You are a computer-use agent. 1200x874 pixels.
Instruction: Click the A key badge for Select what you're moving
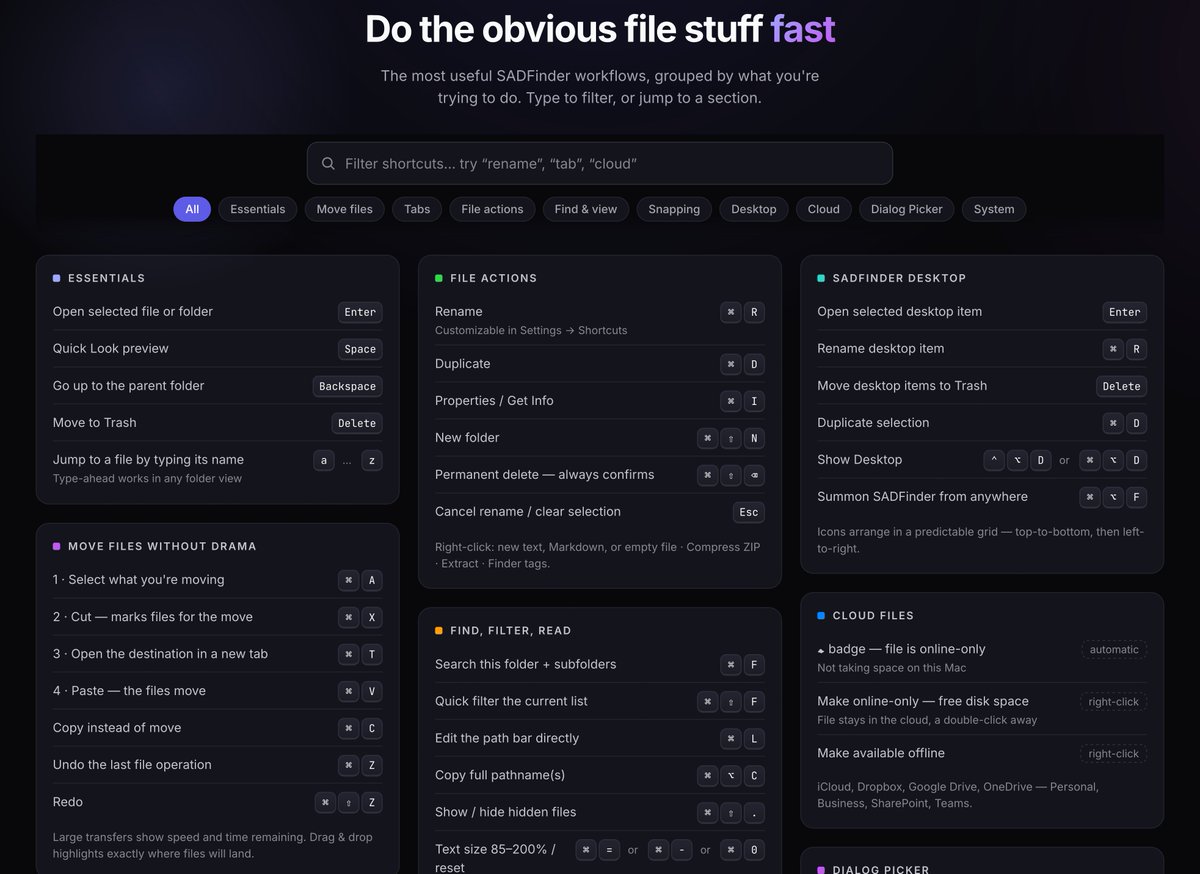(371, 580)
